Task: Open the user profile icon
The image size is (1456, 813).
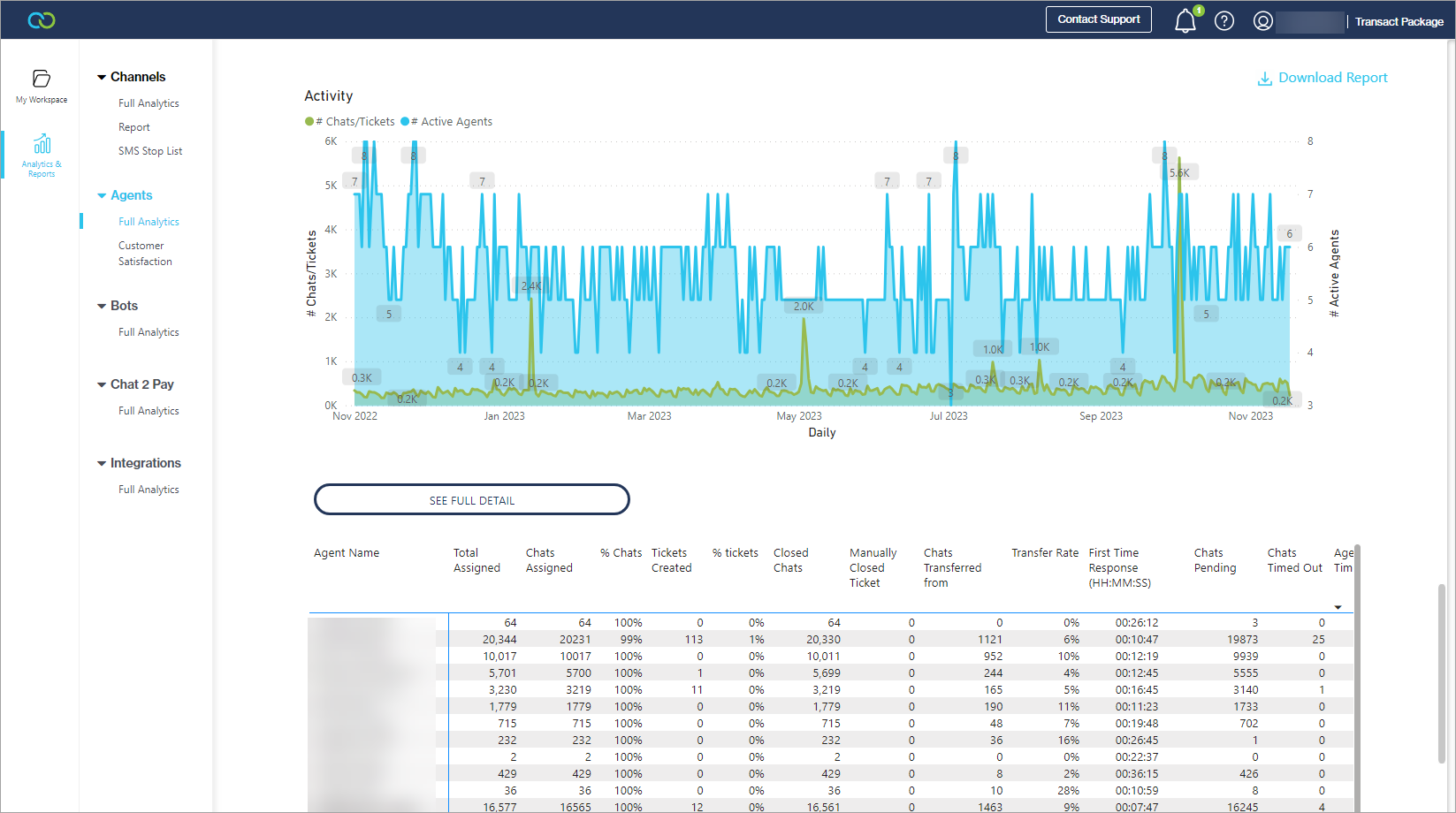Action: (x=1262, y=21)
